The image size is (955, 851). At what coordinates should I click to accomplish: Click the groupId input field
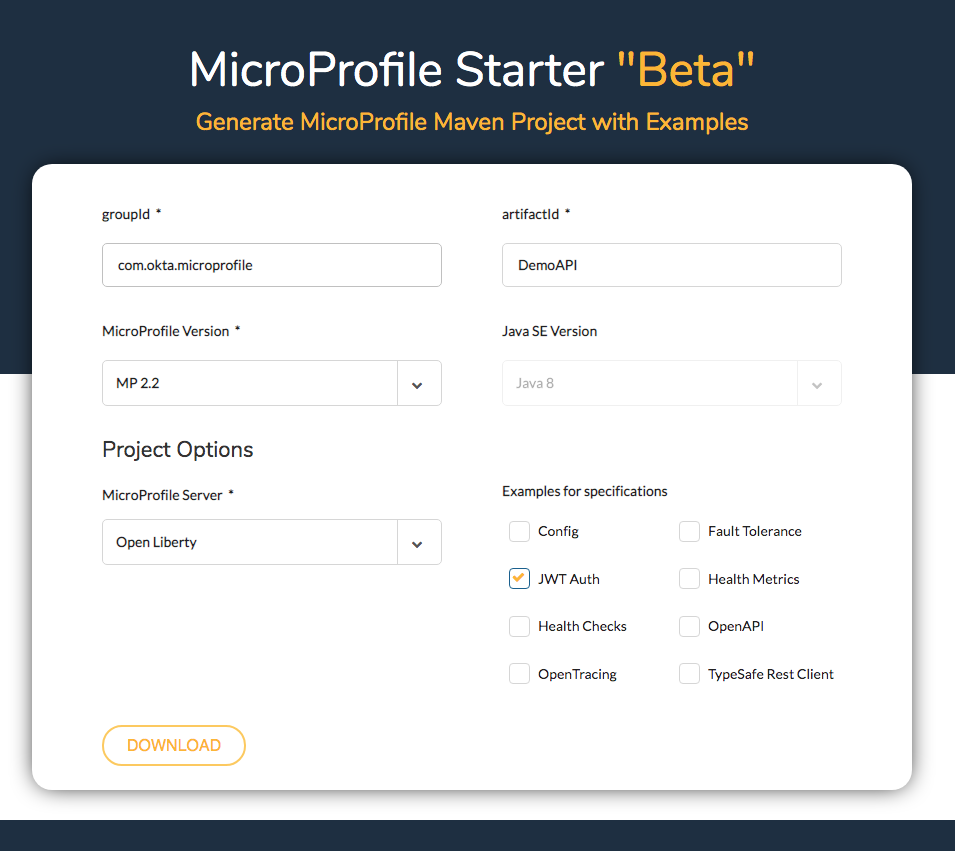pos(271,265)
